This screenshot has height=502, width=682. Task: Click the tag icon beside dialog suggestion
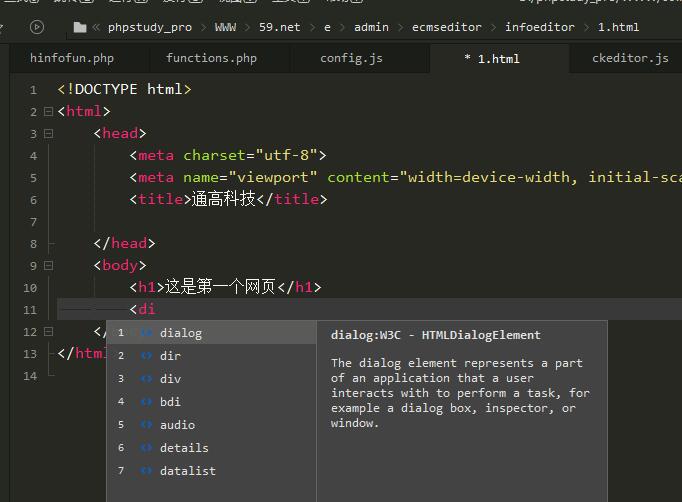(x=146, y=333)
